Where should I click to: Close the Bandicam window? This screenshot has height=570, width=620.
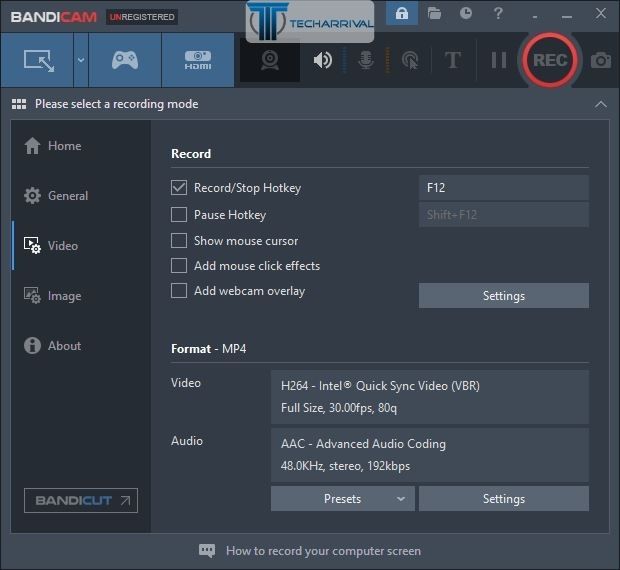(x=601, y=13)
